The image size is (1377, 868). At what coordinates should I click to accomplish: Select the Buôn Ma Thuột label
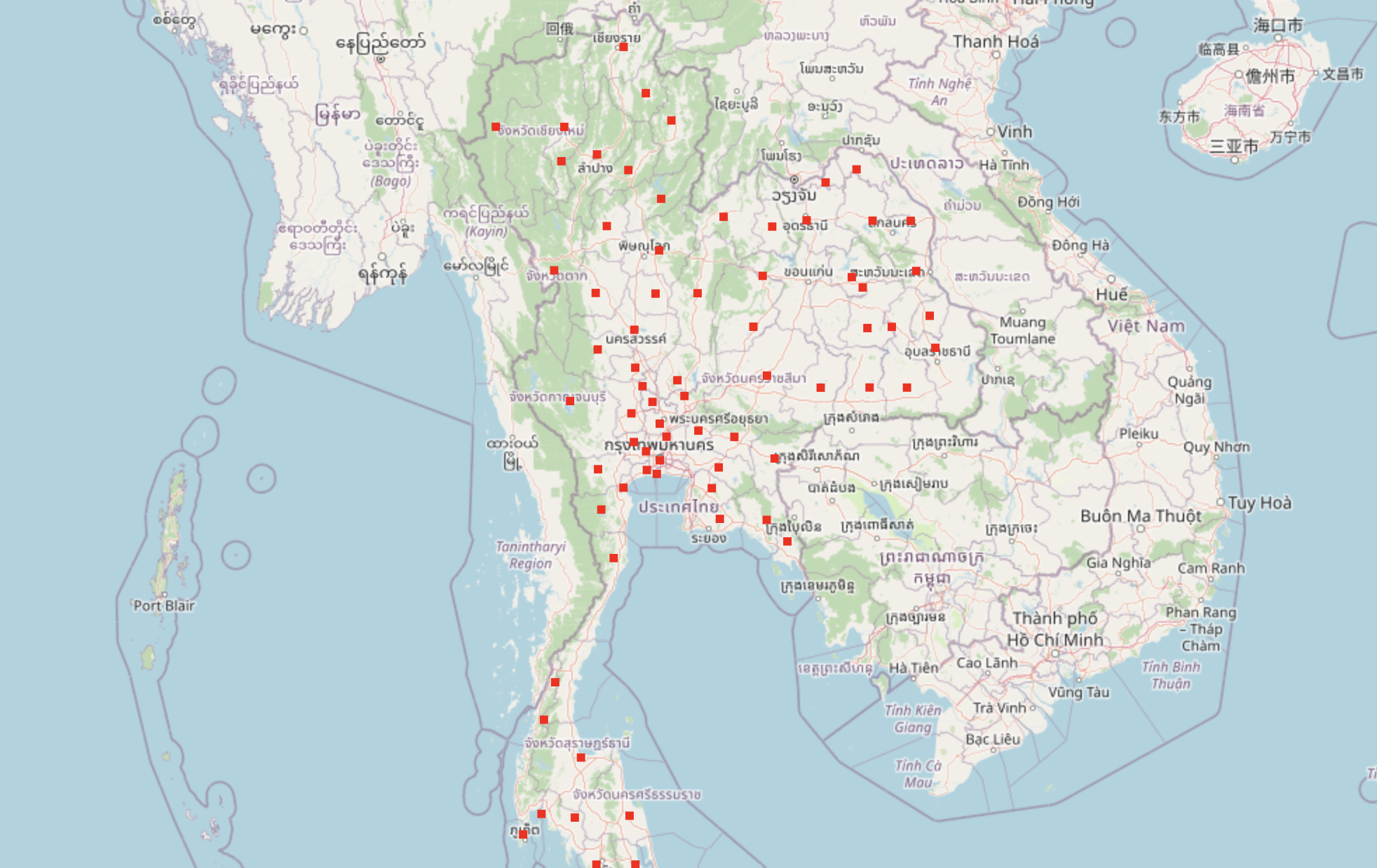(1140, 516)
